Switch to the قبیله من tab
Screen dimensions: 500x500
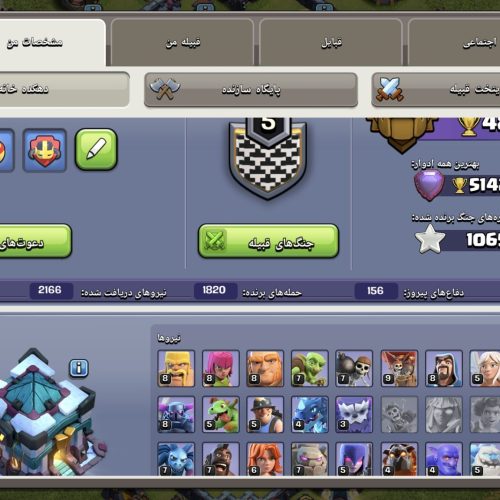point(182,42)
